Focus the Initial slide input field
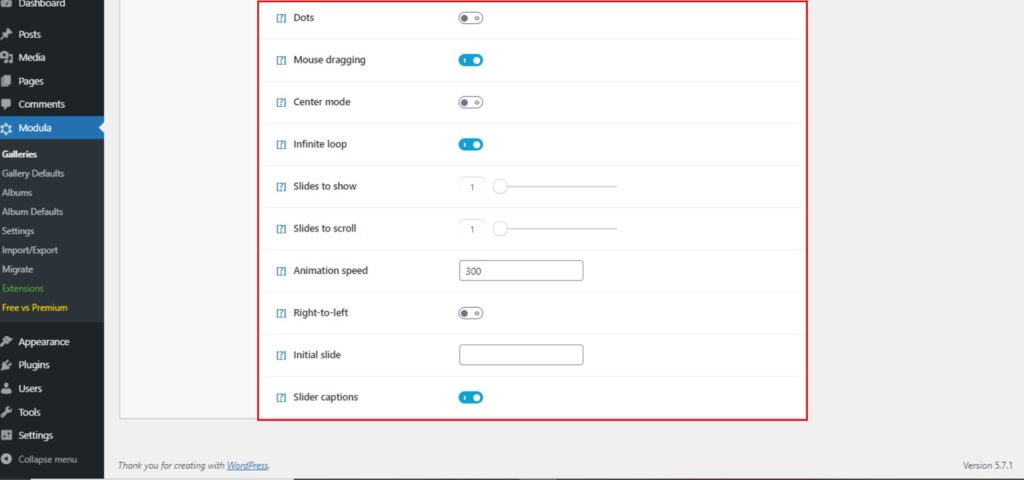The height and width of the screenshot is (480, 1024). coord(521,355)
